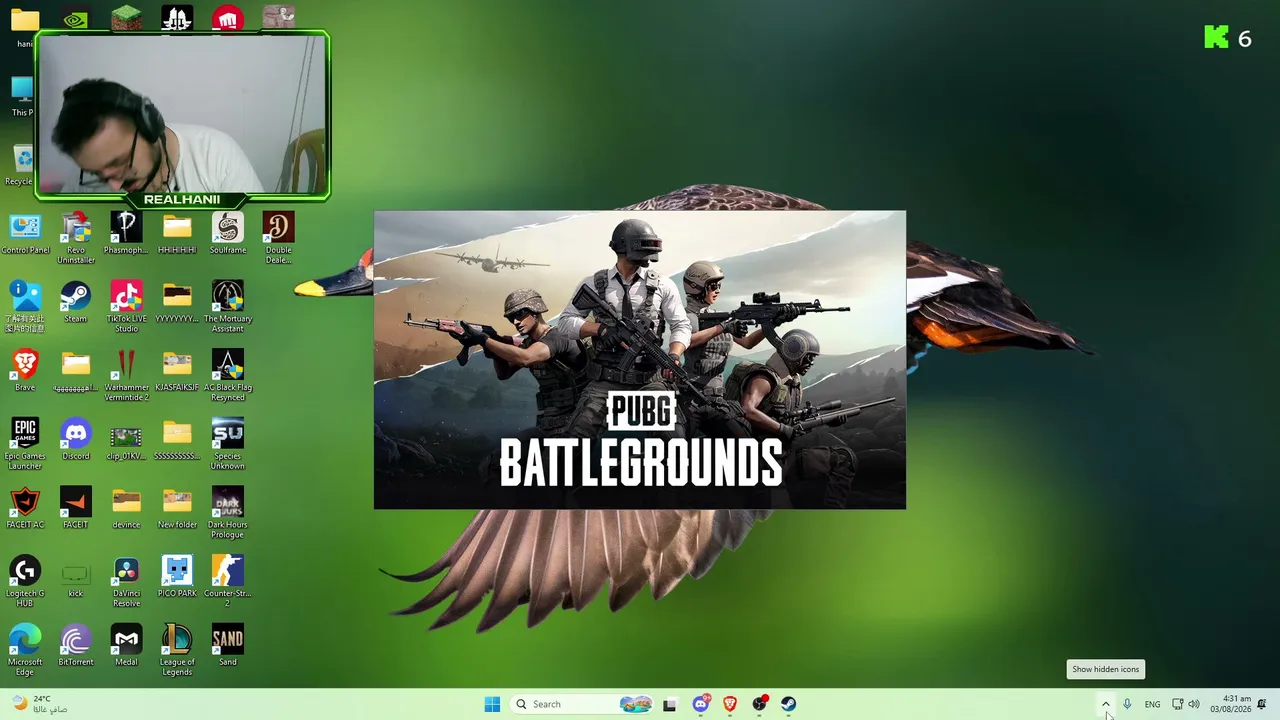Select the clip_01KV video file on desktop

click(x=126, y=442)
